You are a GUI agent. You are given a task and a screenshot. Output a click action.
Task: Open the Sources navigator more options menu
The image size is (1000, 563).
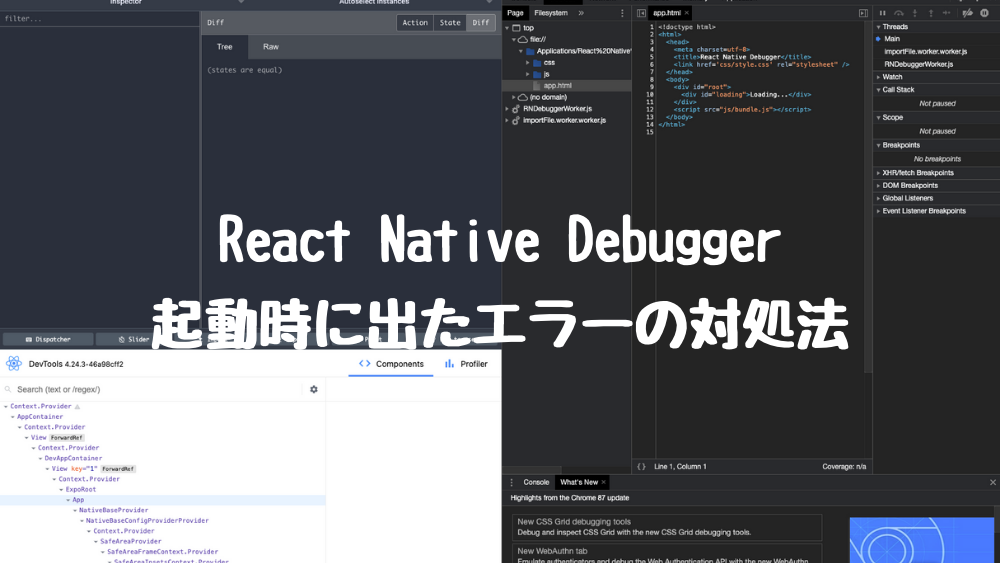[x=622, y=13]
